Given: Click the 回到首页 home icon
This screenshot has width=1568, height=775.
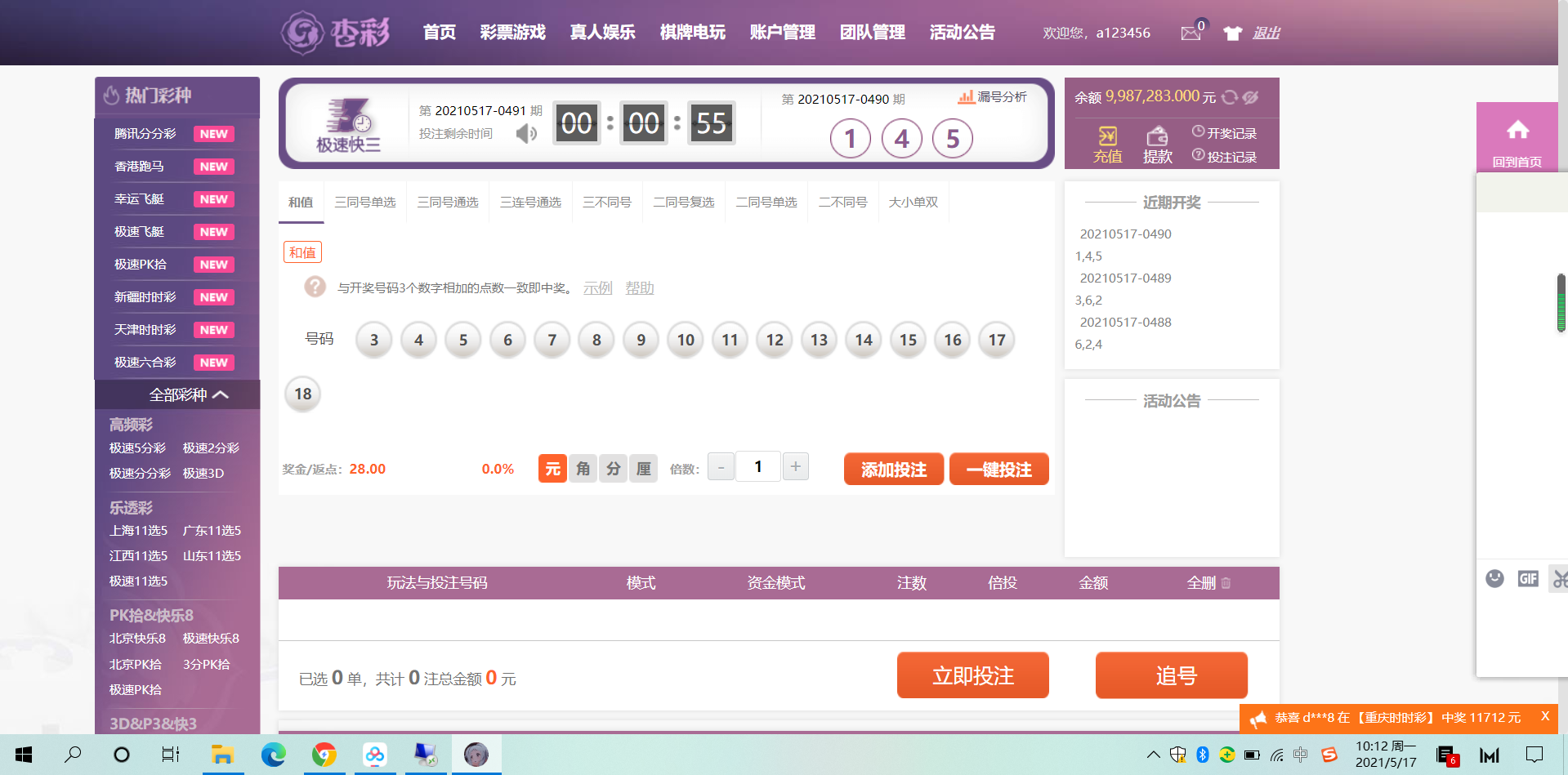Looking at the screenshot, I should (1517, 131).
